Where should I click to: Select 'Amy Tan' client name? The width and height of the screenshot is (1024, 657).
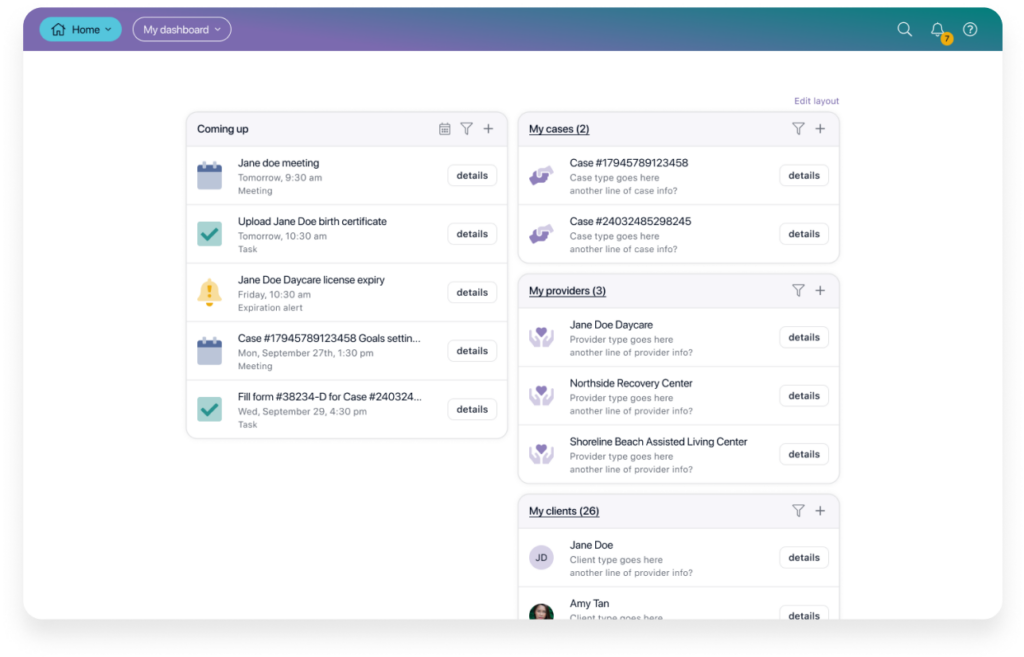(x=589, y=603)
